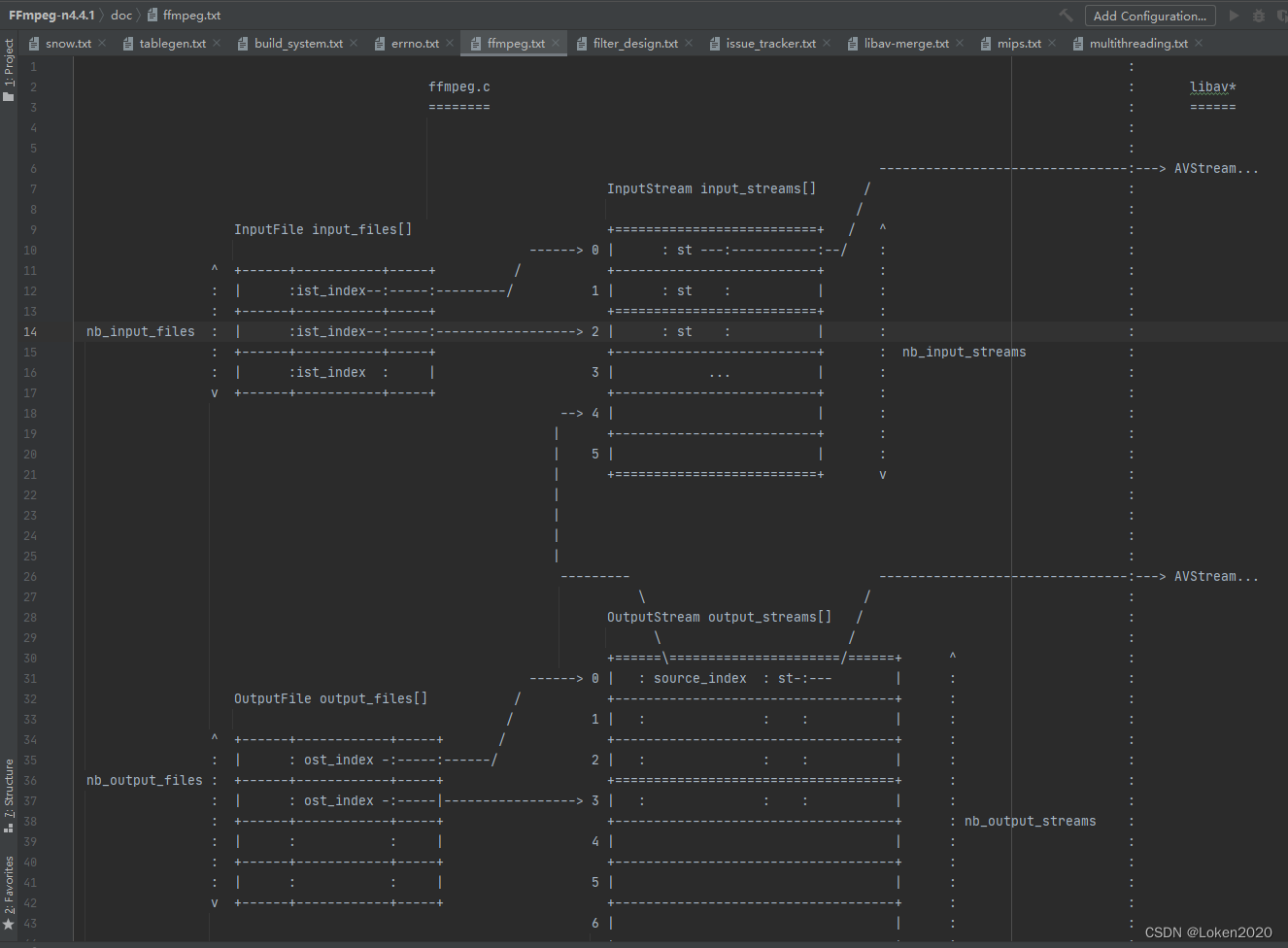Click the Debug bug icon
1288x948 pixels.
(1259, 16)
